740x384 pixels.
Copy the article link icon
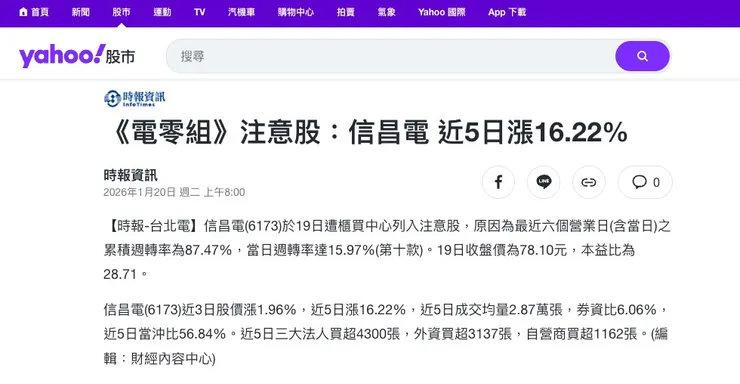589,182
